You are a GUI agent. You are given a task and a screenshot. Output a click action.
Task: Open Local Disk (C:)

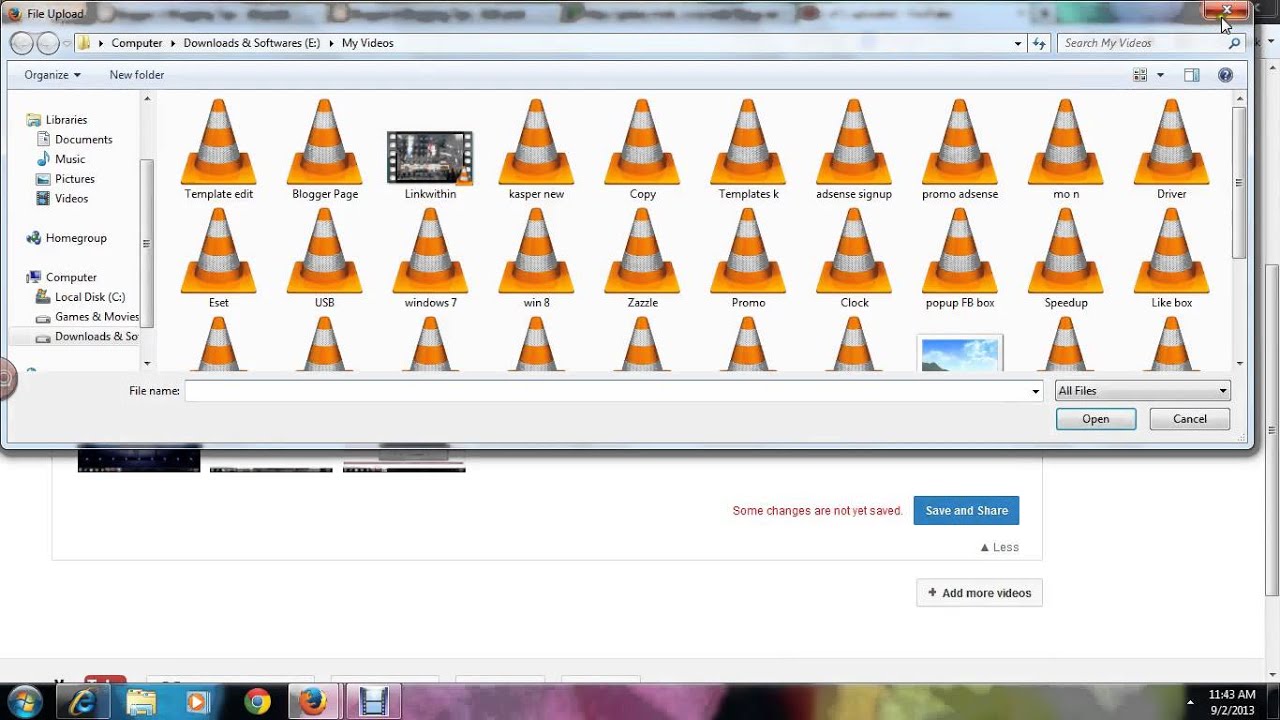pos(89,297)
